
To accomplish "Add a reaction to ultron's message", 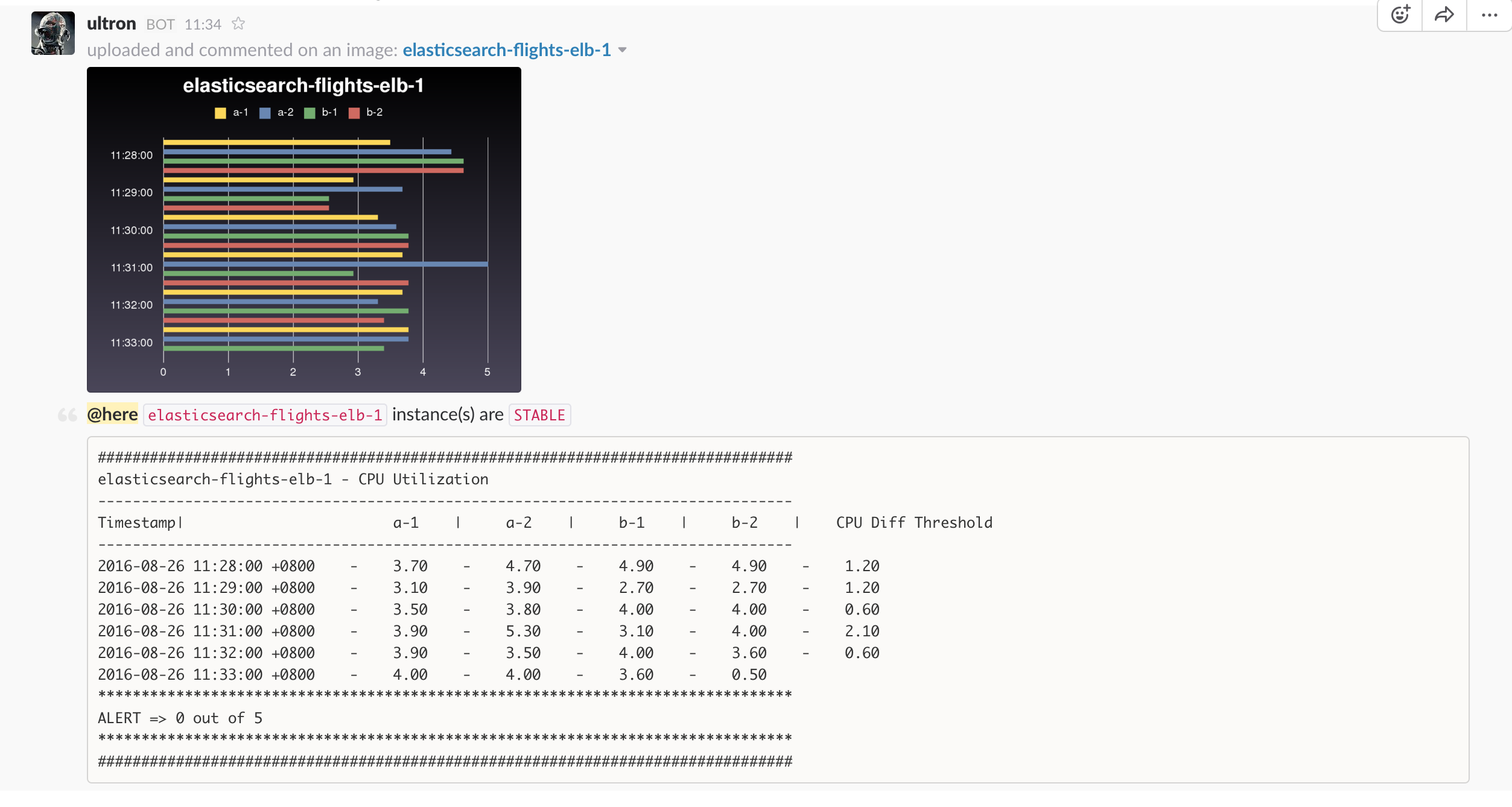I will point(1400,14).
